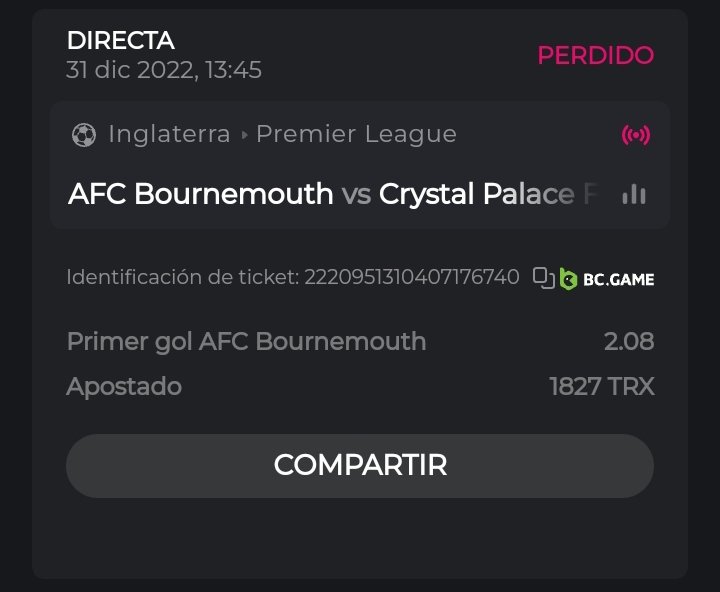Copy the ticket identification number

(x=543, y=278)
